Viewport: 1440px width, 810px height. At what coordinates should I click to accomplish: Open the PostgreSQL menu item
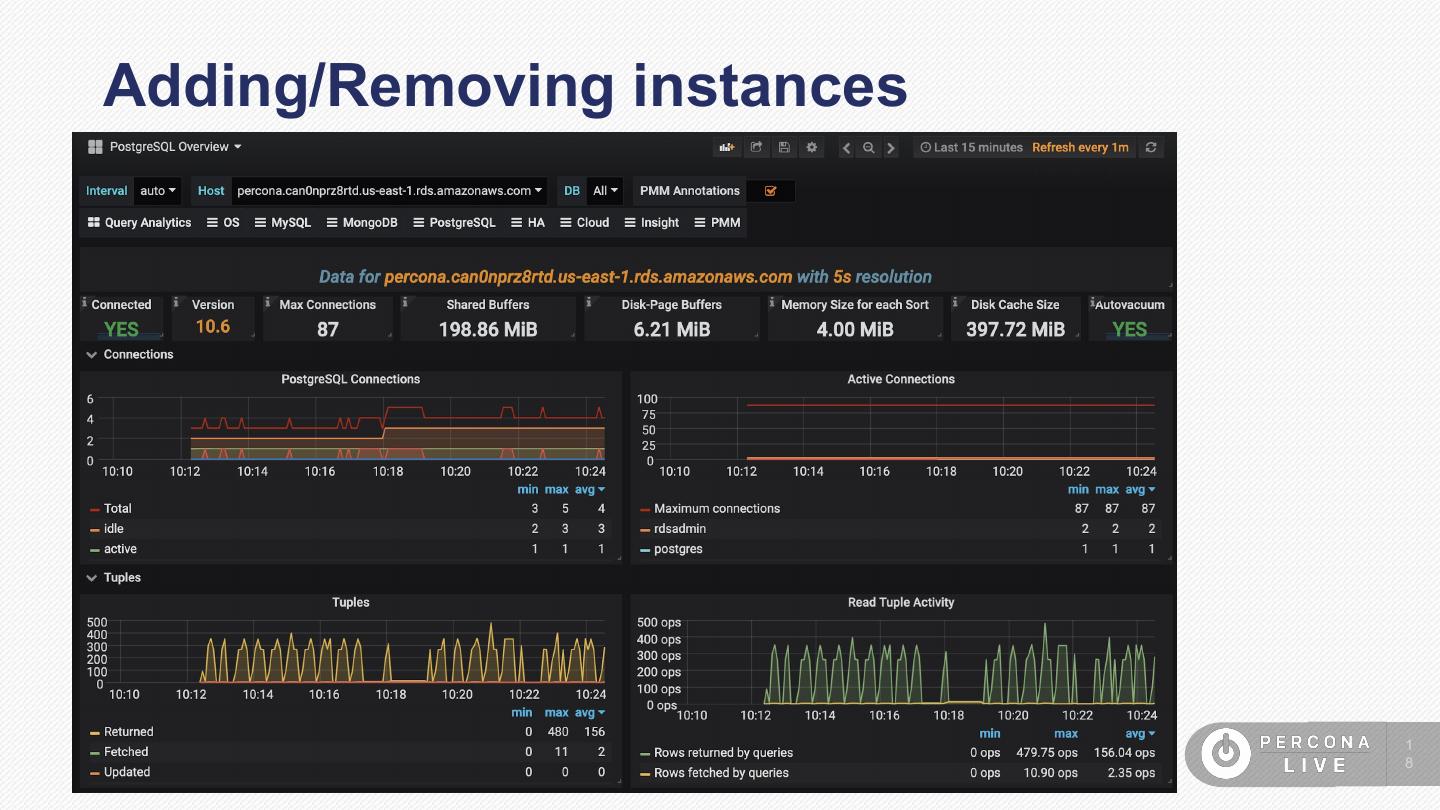pos(454,223)
